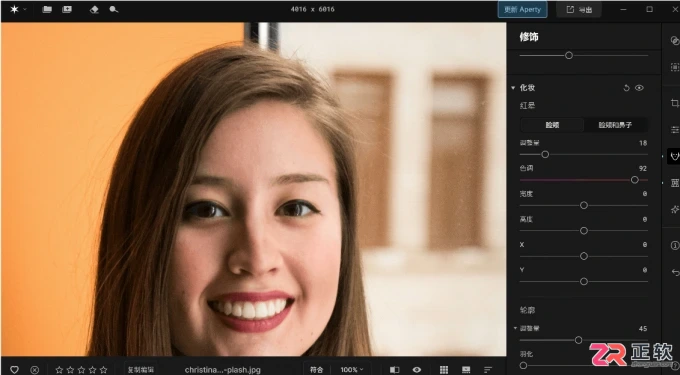
Task: Click the add image icon in top bar
Action: pos(67,9)
